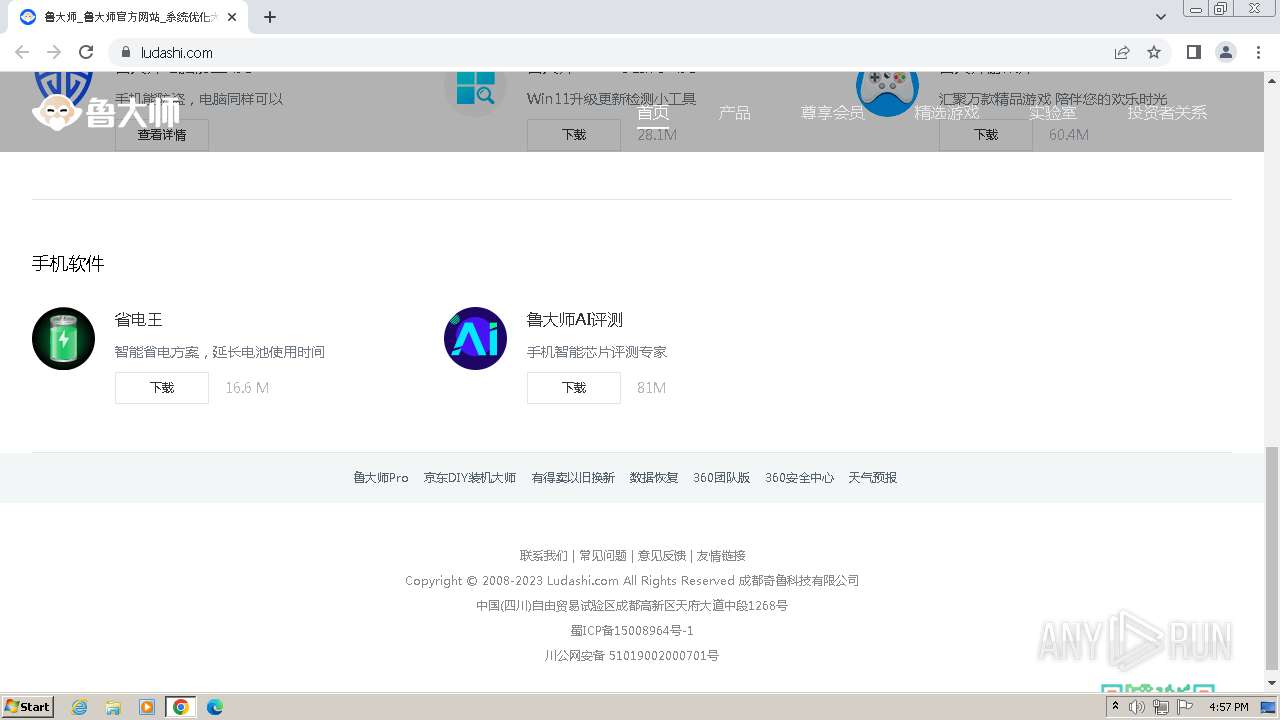Open 友情链接 link
The width and height of the screenshot is (1280, 720).
pyautogui.click(x=721, y=556)
